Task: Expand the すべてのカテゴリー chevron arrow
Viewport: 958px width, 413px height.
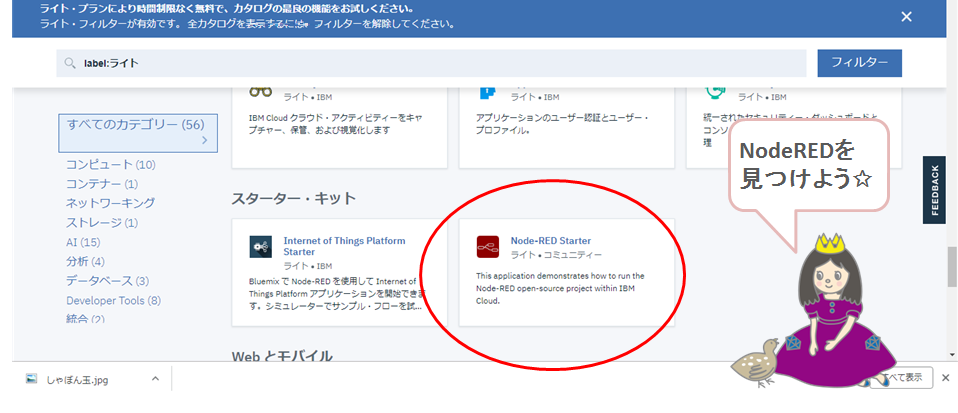Action: 205,141
